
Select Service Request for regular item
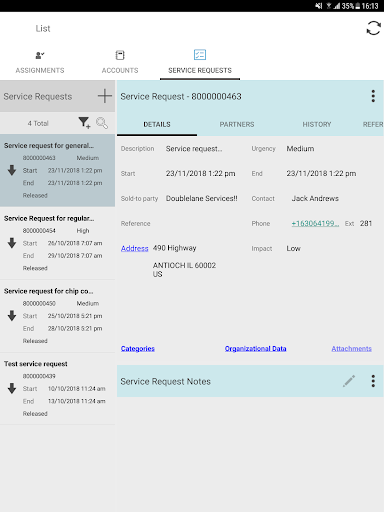pyautogui.click(x=57, y=243)
